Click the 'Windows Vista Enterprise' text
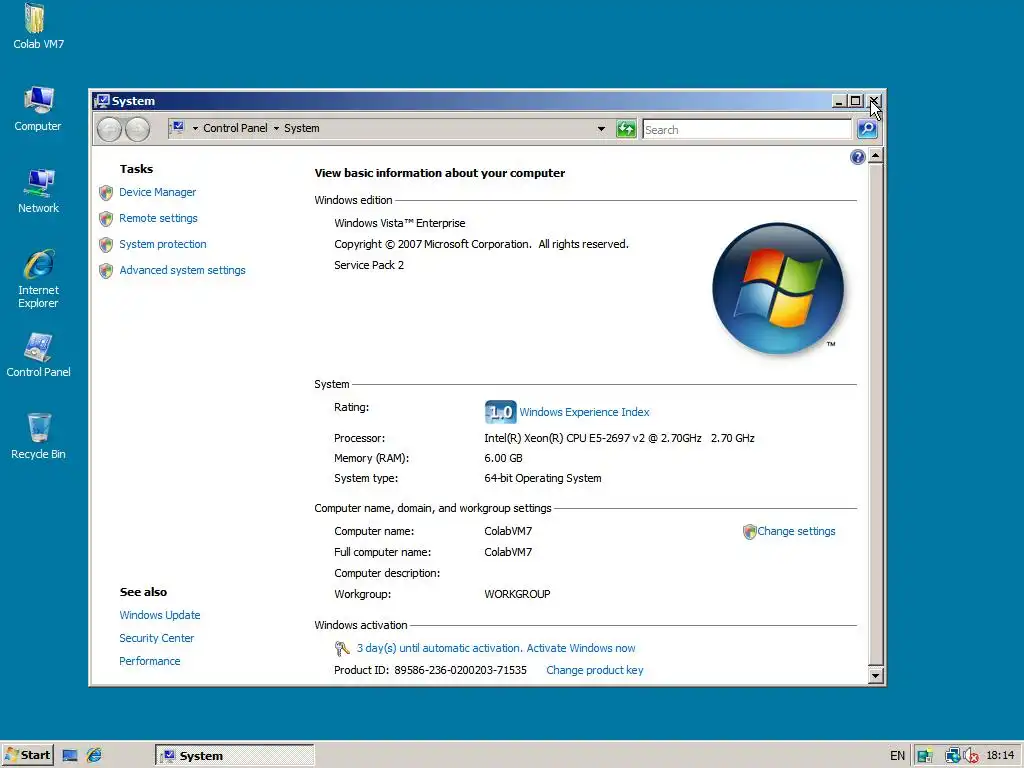1024x768 pixels. [x=400, y=223]
